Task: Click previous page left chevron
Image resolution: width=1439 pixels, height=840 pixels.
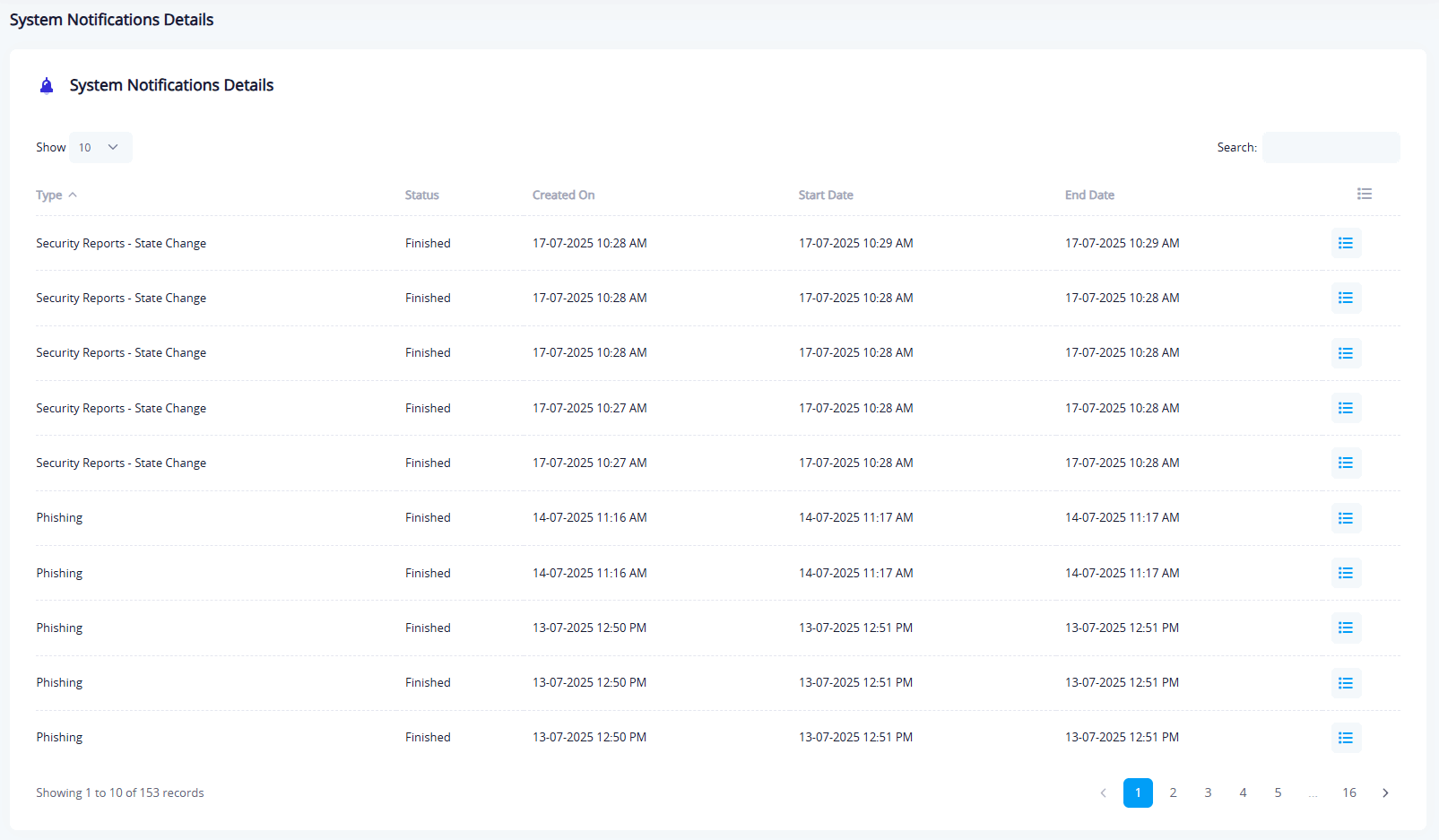Action: click(x=1103, y=792)
